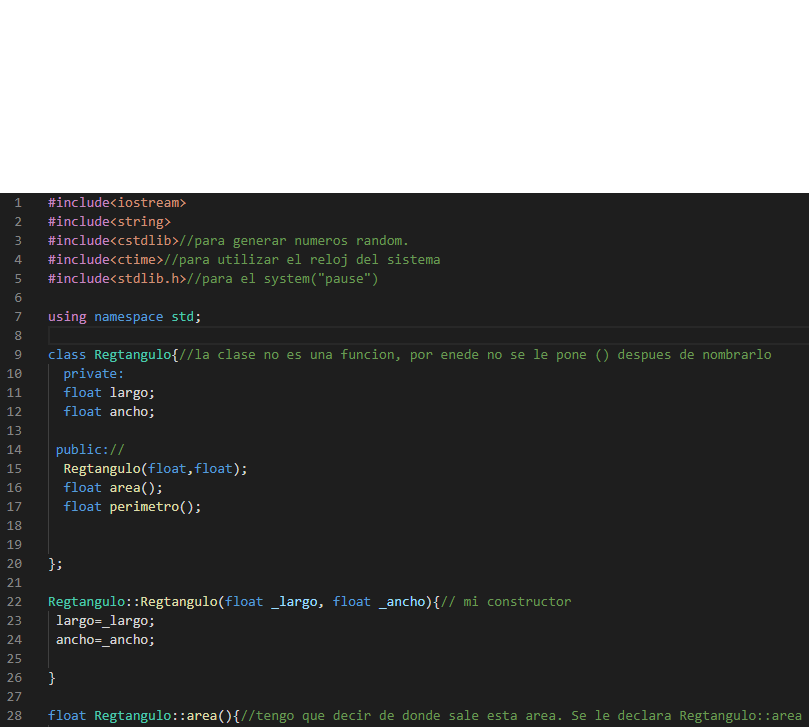The height and width of the screenshot is (727, 809).
Task: Click the stdlib.h include directive
Action: pos(113,278)
